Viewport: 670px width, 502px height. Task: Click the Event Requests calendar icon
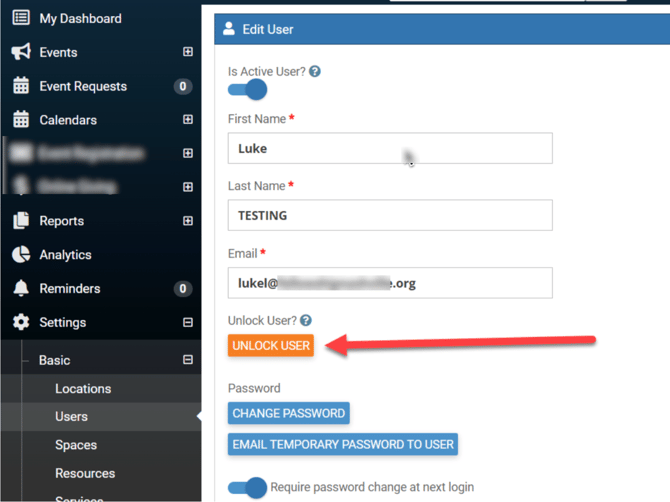[x=21, y=86]
